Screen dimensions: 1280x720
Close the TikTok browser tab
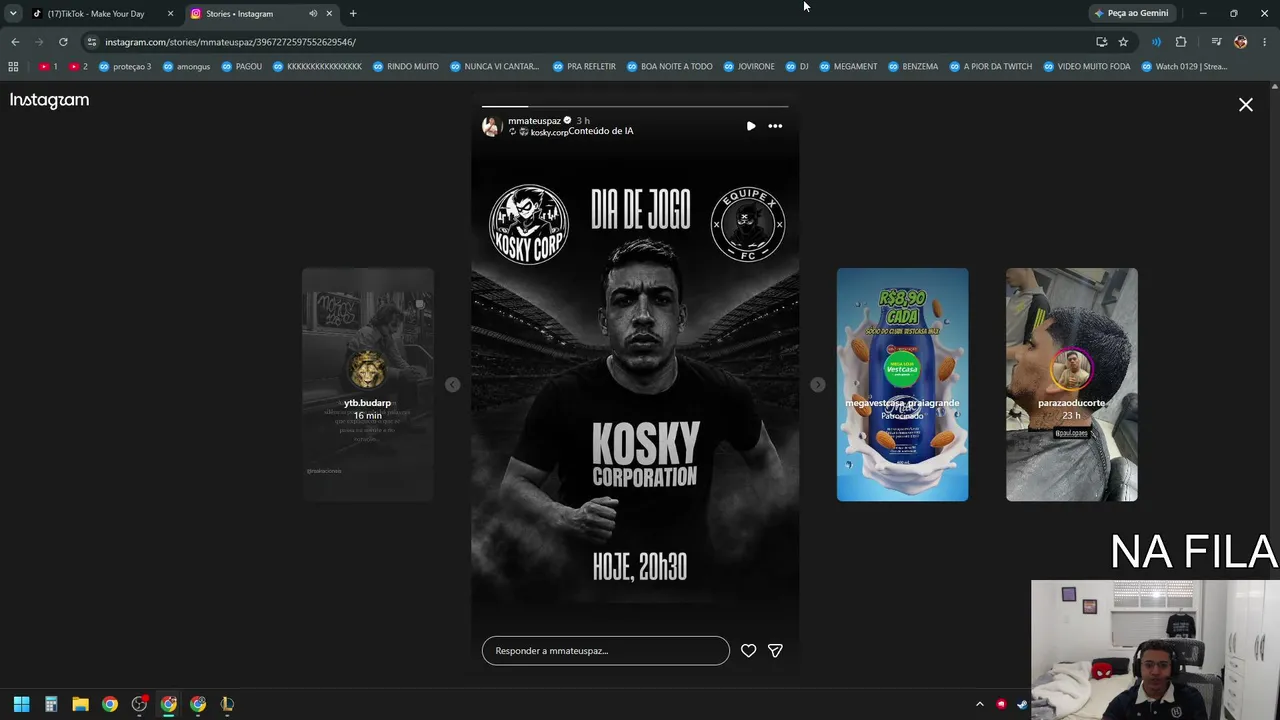click(170, 14)
